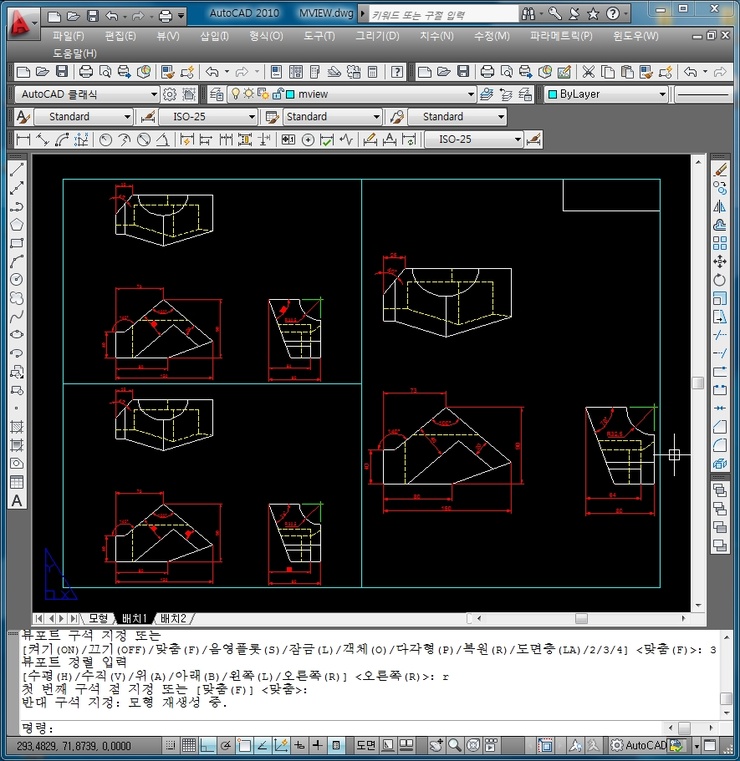Toggle Snap mode in status bar
Screen dimensions: 740x761
(170, 745)
